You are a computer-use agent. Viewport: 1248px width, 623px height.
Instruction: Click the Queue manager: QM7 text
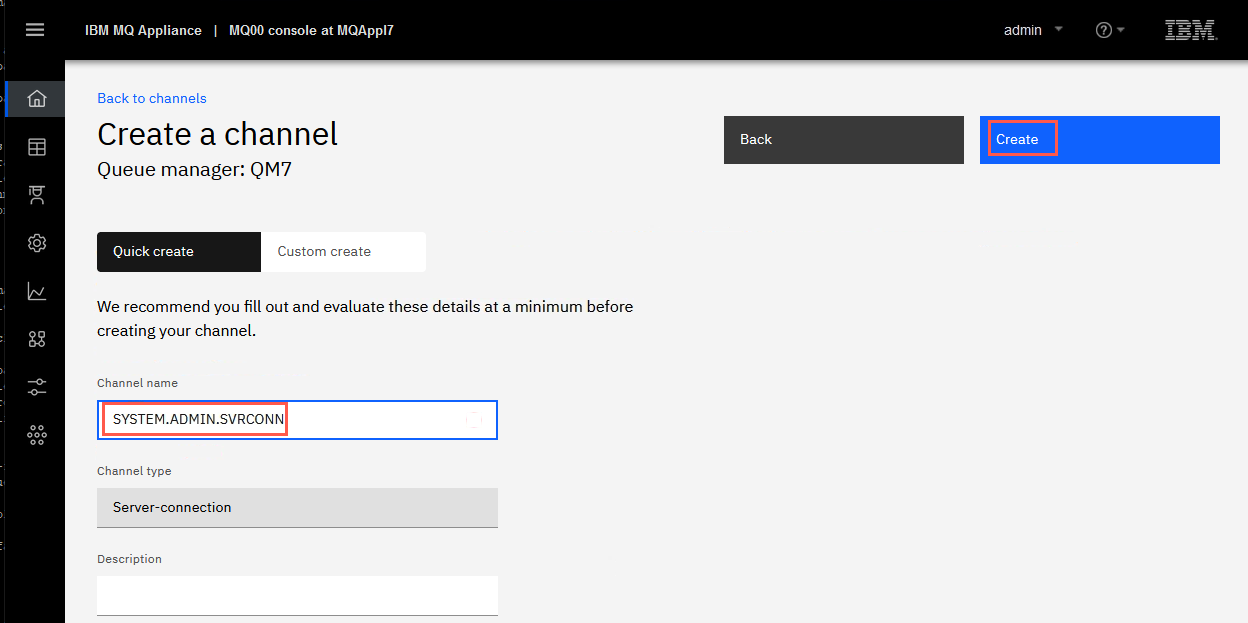[194, 169]
